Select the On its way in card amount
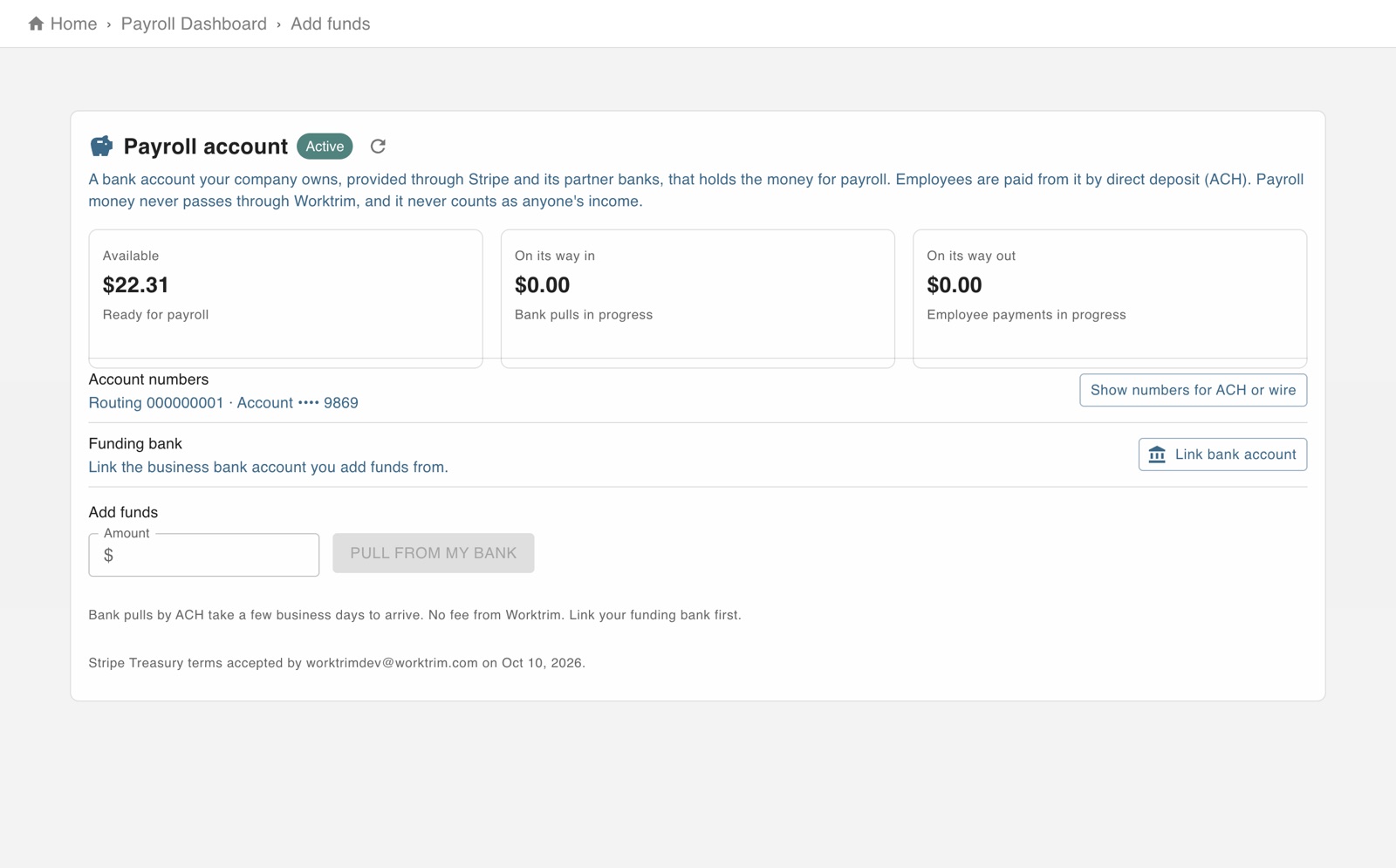This screenshot has height=868, width=1396. 542,285
